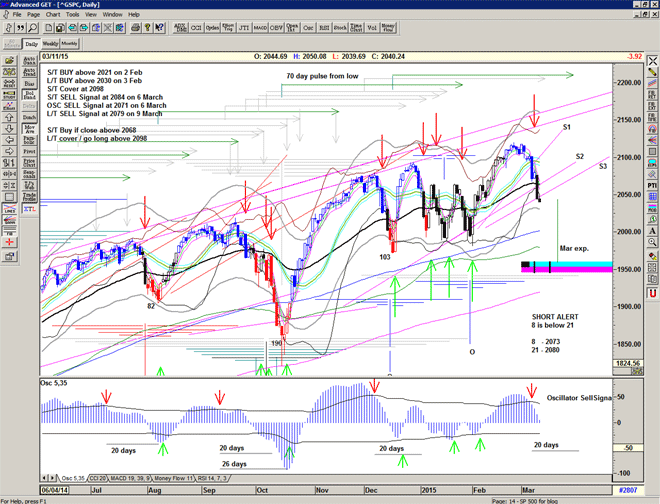Toggle the Moving Average button
The image size is (660, 504).
[x=29, y=130]
